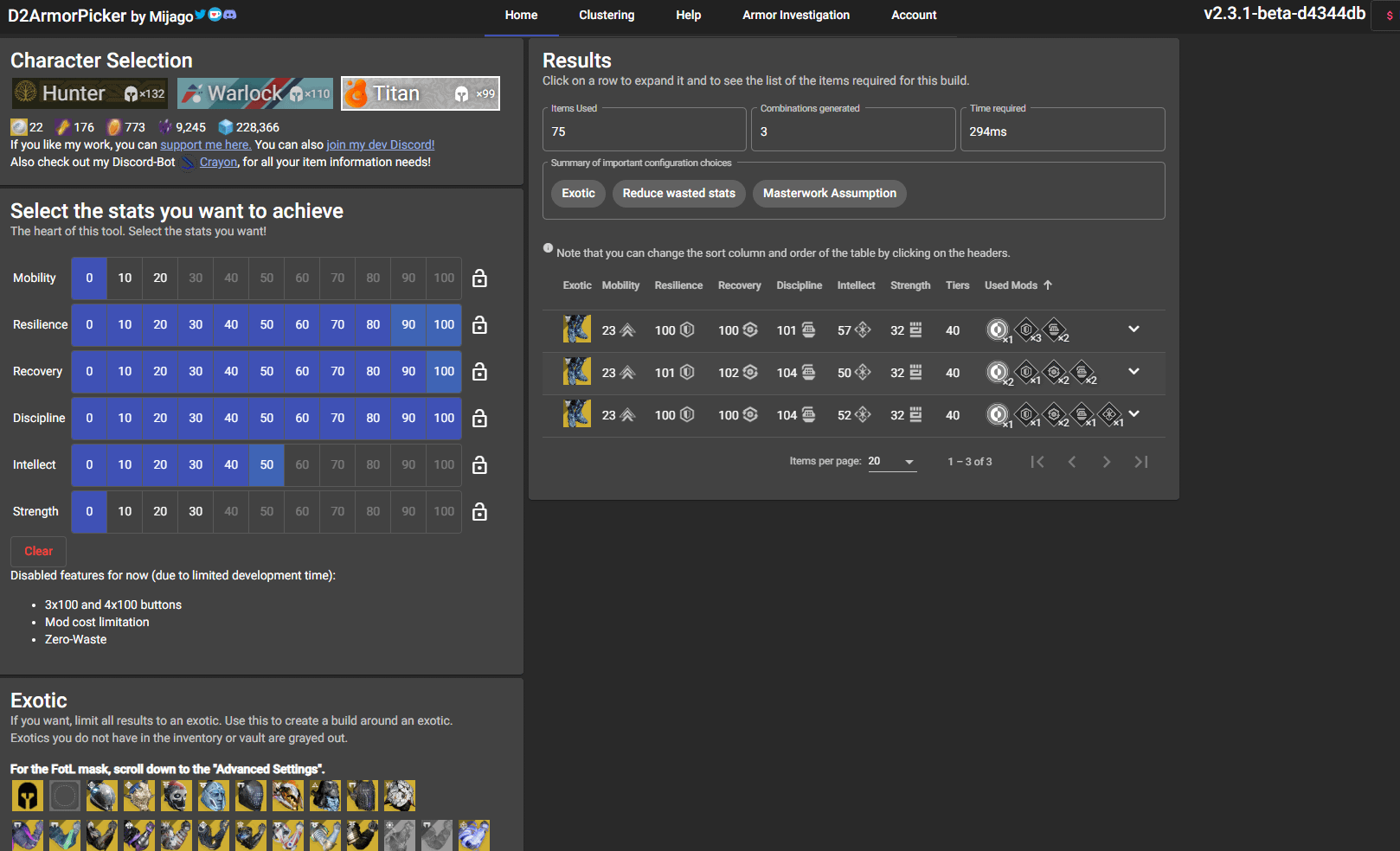Select the first yellow helmet exotic icon
The width and height of the screenshot is (1400, 851).
28,796
